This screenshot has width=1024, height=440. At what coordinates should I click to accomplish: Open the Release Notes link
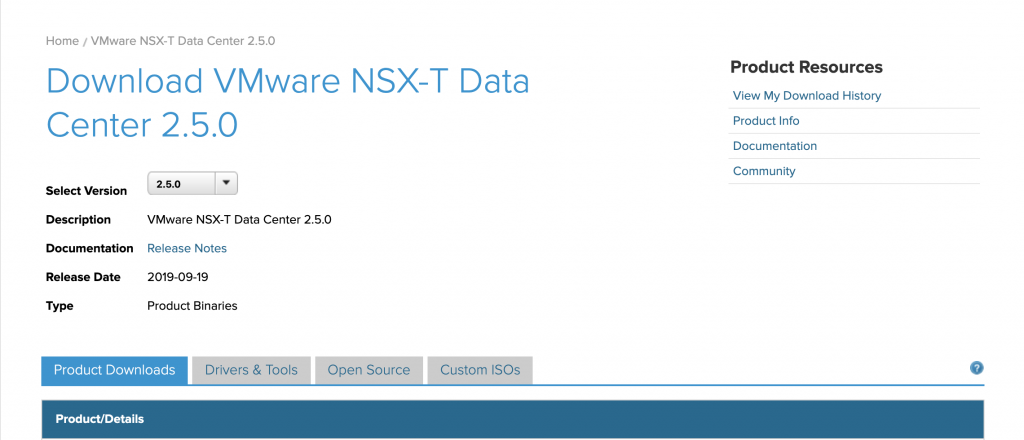pos(187,248)
